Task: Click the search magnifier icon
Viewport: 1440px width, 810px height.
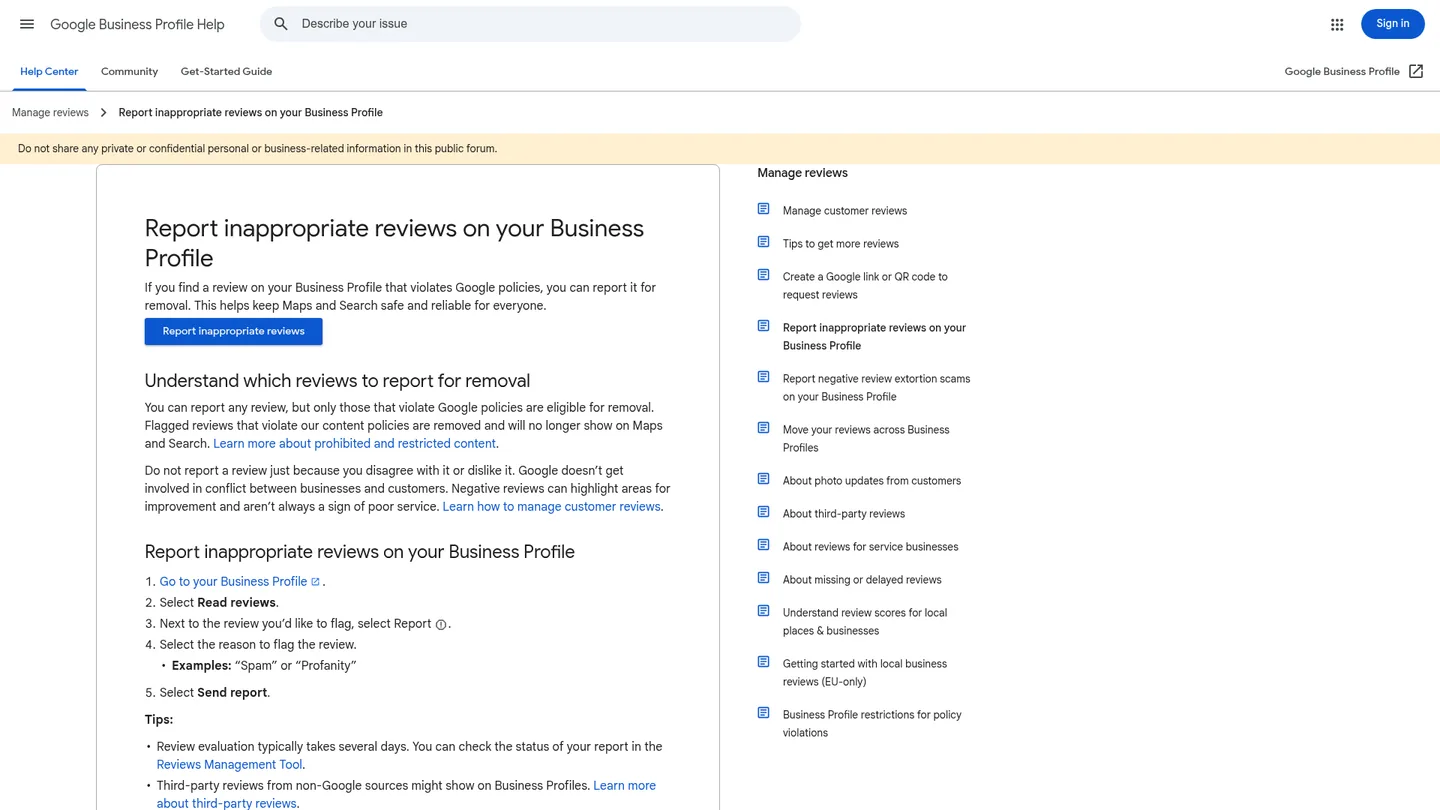Action: pyautogui.click(x=281, y=24)
